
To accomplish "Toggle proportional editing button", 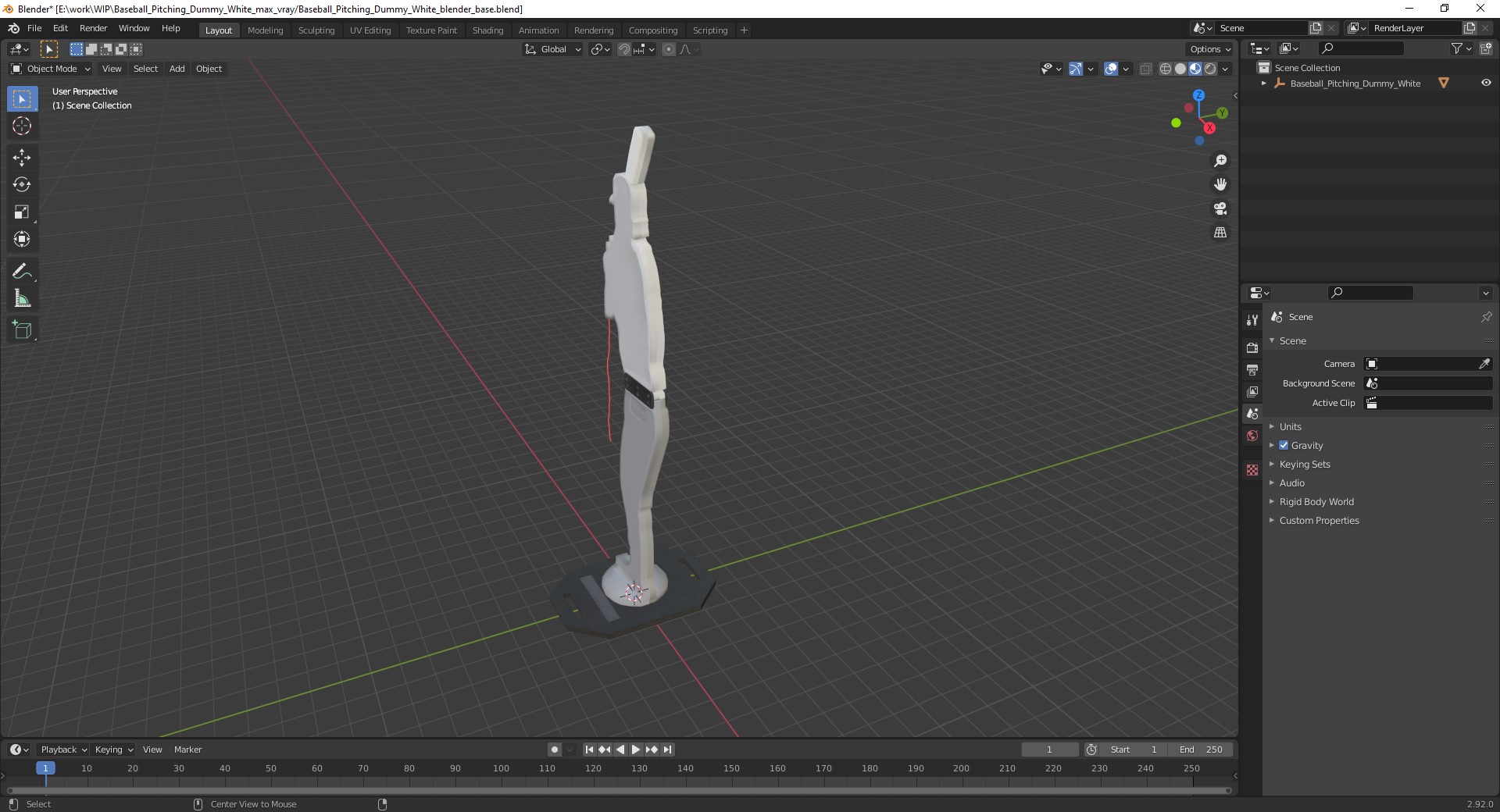I will click(669, 49).
